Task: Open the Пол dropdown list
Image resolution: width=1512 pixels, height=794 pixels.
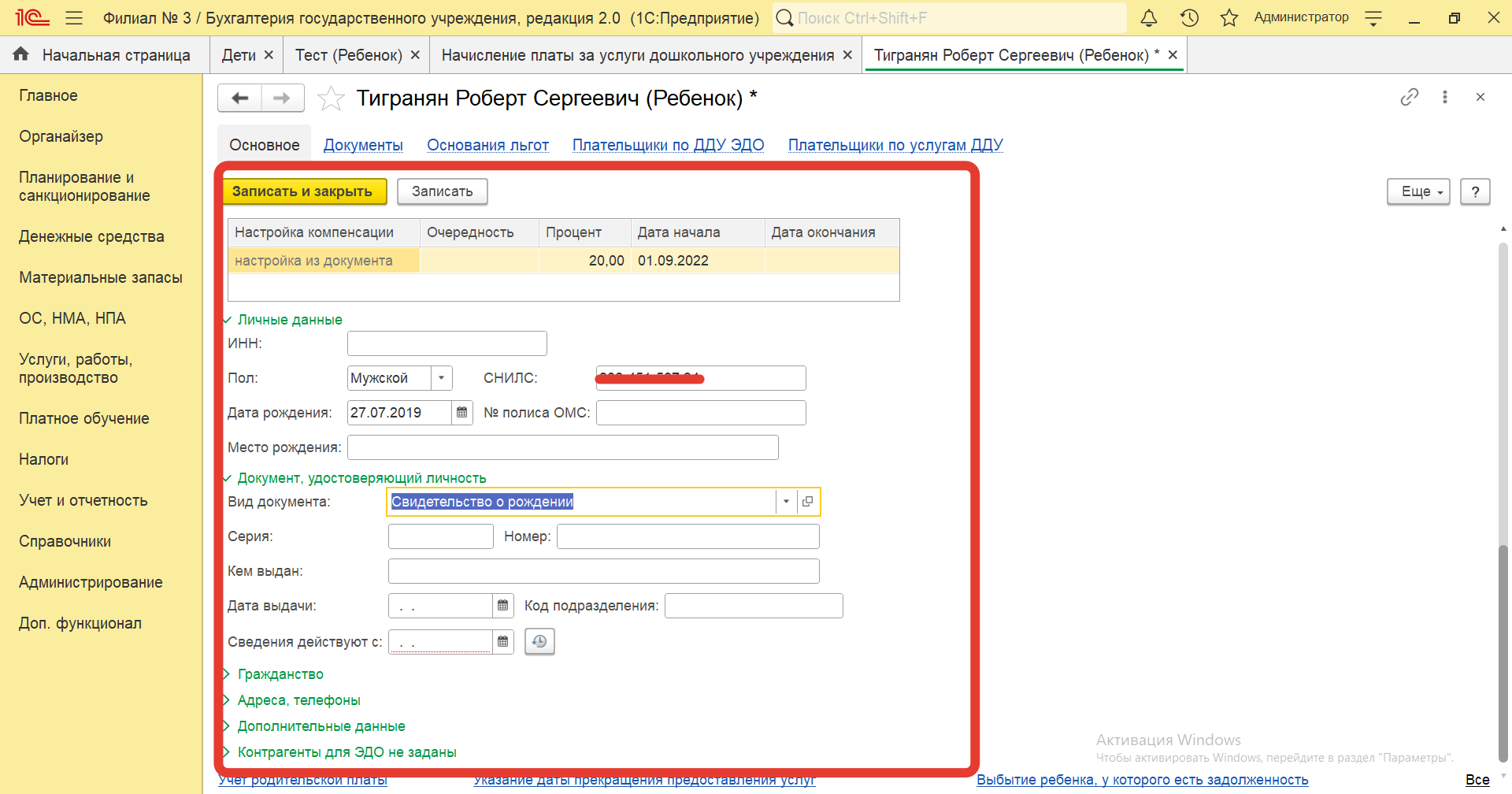Action: [x=442, y=378]
